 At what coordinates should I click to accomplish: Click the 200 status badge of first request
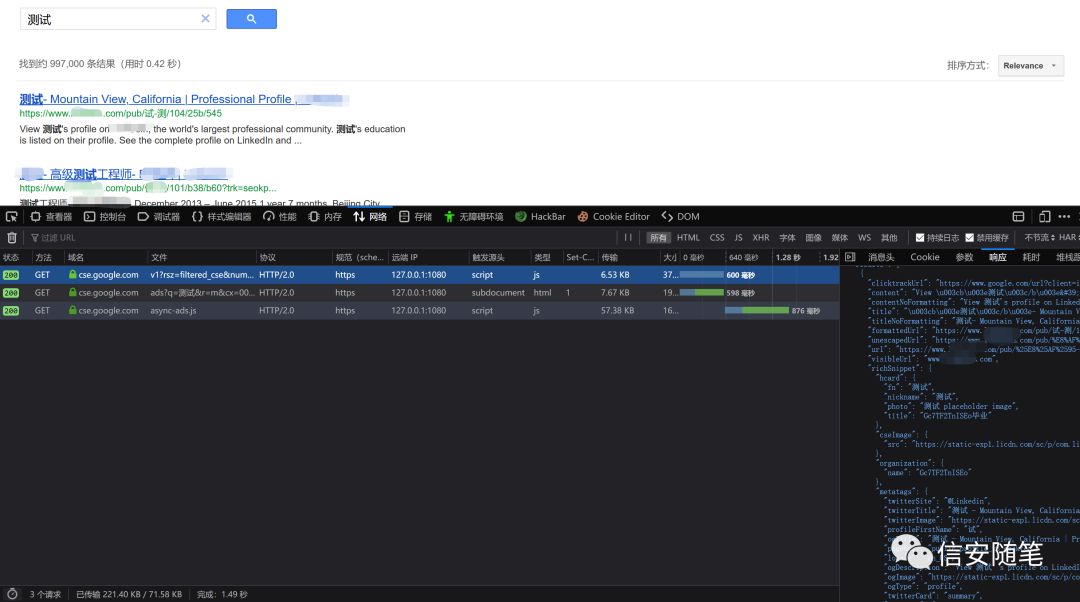pyautogui.click(x=11, y=276)
